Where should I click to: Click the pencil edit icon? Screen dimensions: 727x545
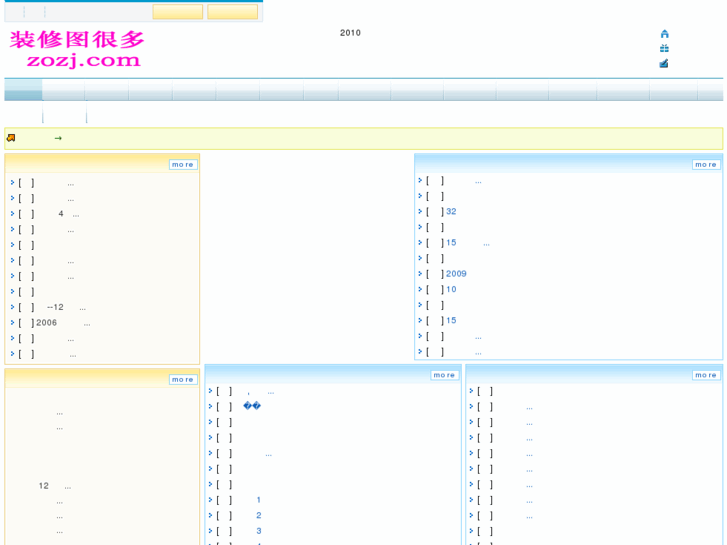tap(664, 64)
